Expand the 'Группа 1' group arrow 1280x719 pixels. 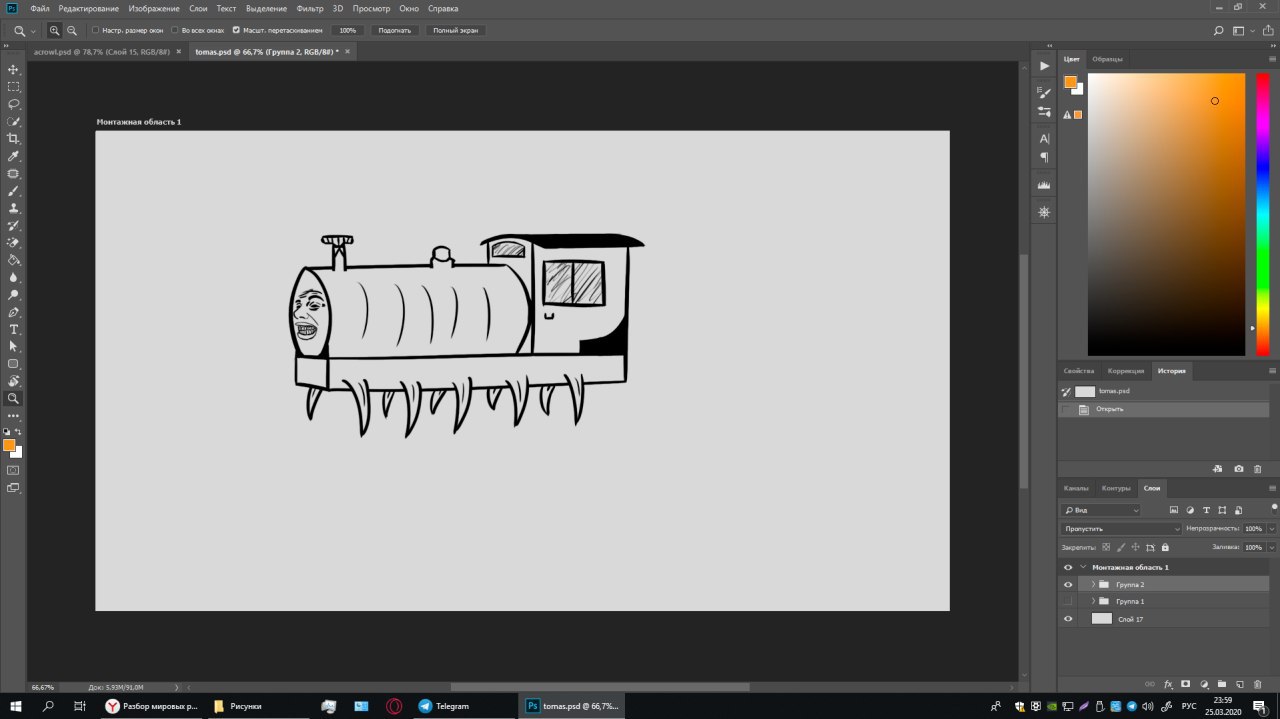[x=1093, y=601]
